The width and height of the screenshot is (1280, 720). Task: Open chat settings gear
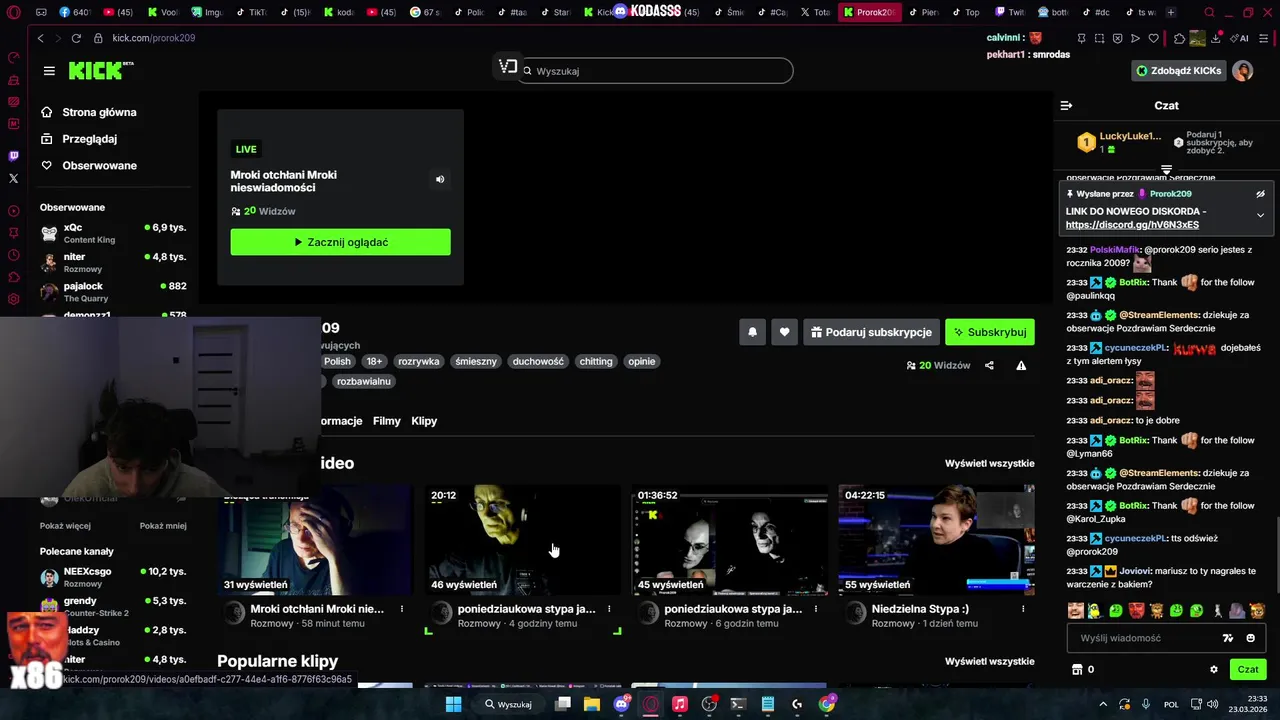[1214, 670]
